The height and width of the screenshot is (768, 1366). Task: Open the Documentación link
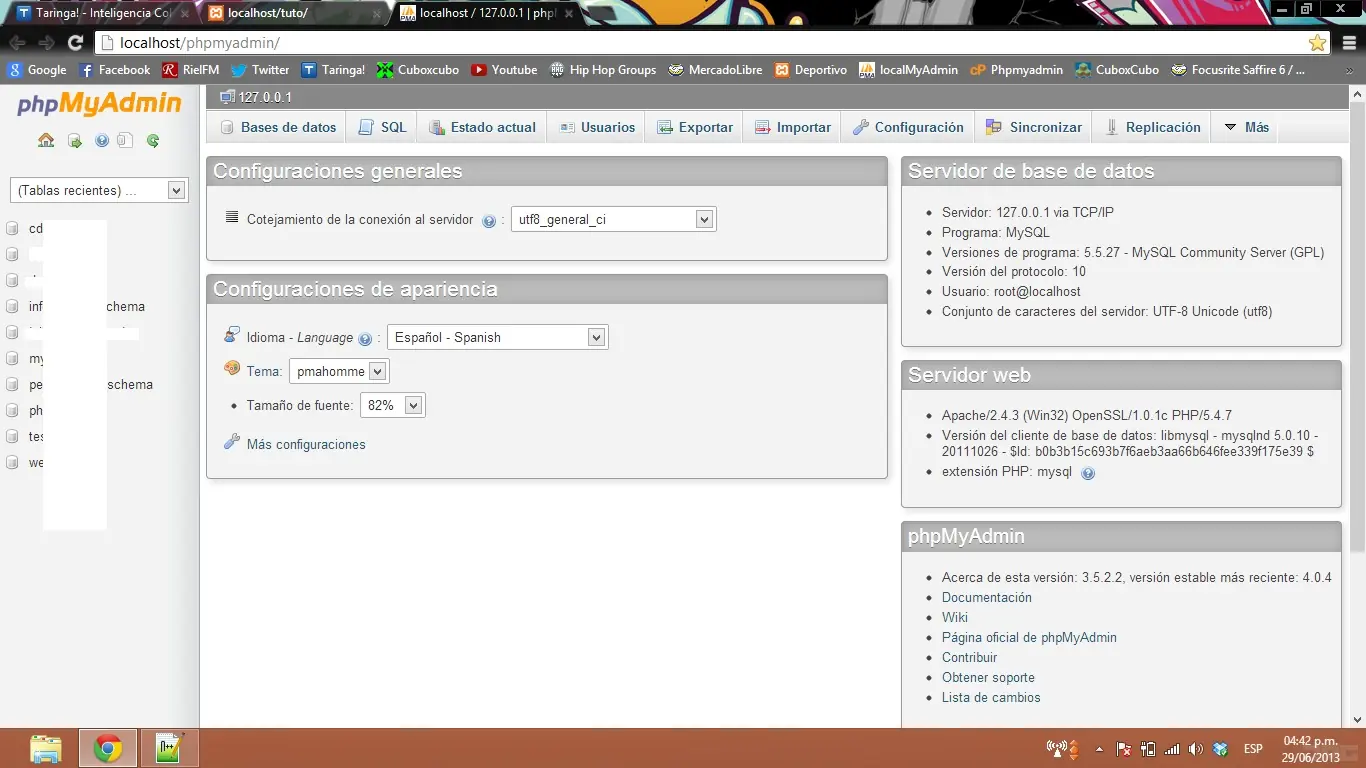[987, 598]
